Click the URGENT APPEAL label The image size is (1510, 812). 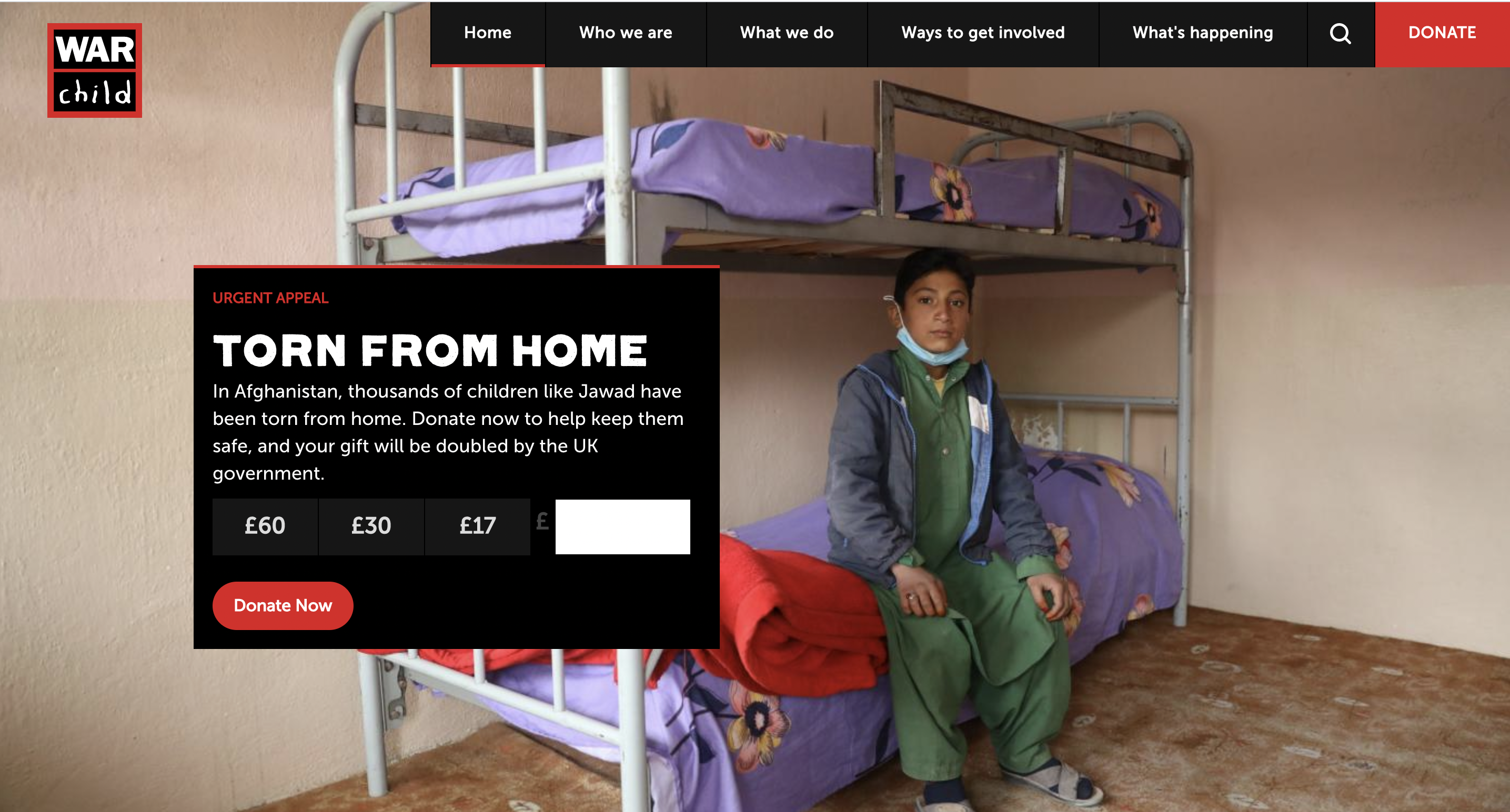(x=270, y=298)
